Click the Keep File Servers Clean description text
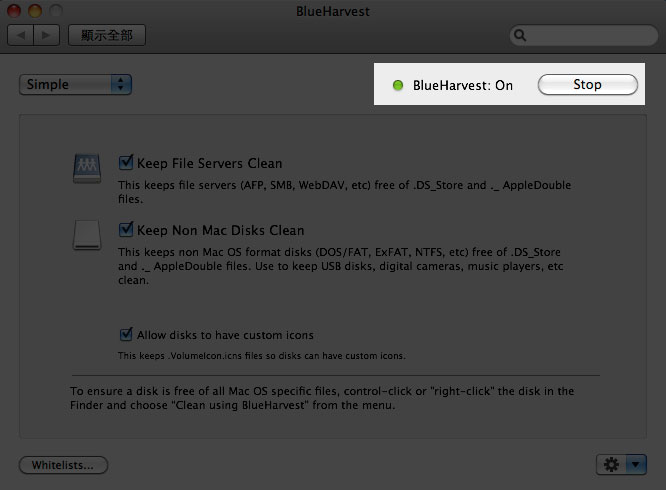666x490 pixels. click(344, 192)
